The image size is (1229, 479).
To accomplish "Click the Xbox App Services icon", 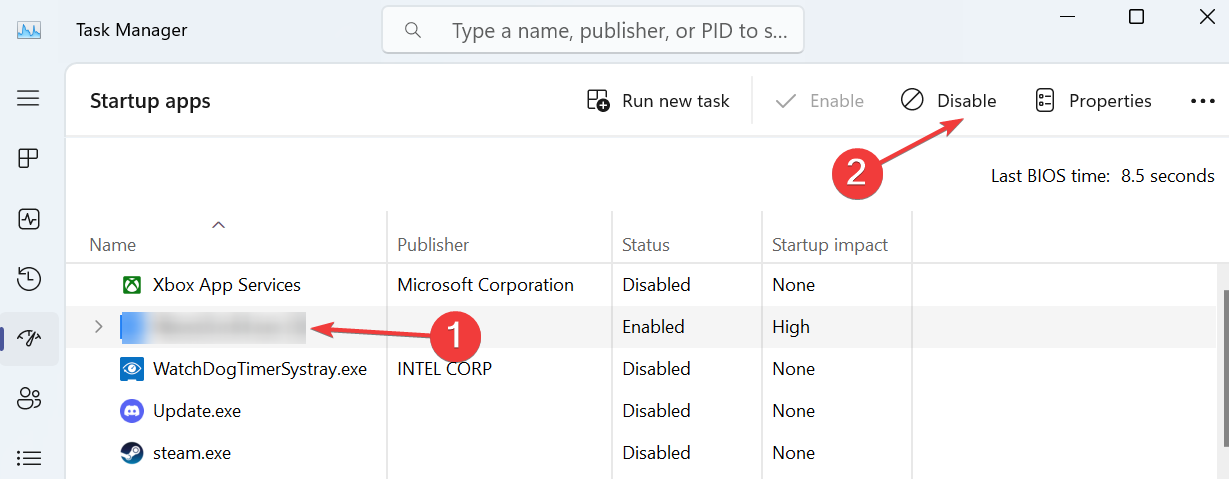I will pyautogui.click(x=132, y=285).
